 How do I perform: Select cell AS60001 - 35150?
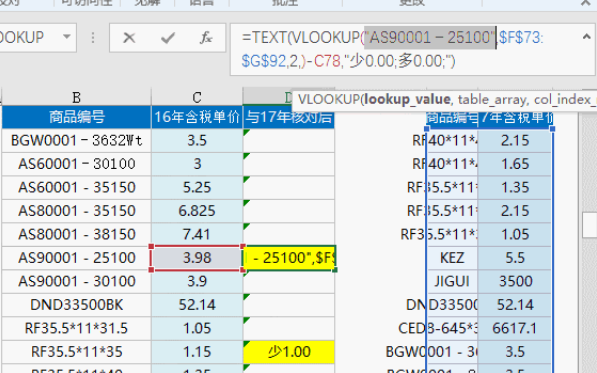pos(77,188)
